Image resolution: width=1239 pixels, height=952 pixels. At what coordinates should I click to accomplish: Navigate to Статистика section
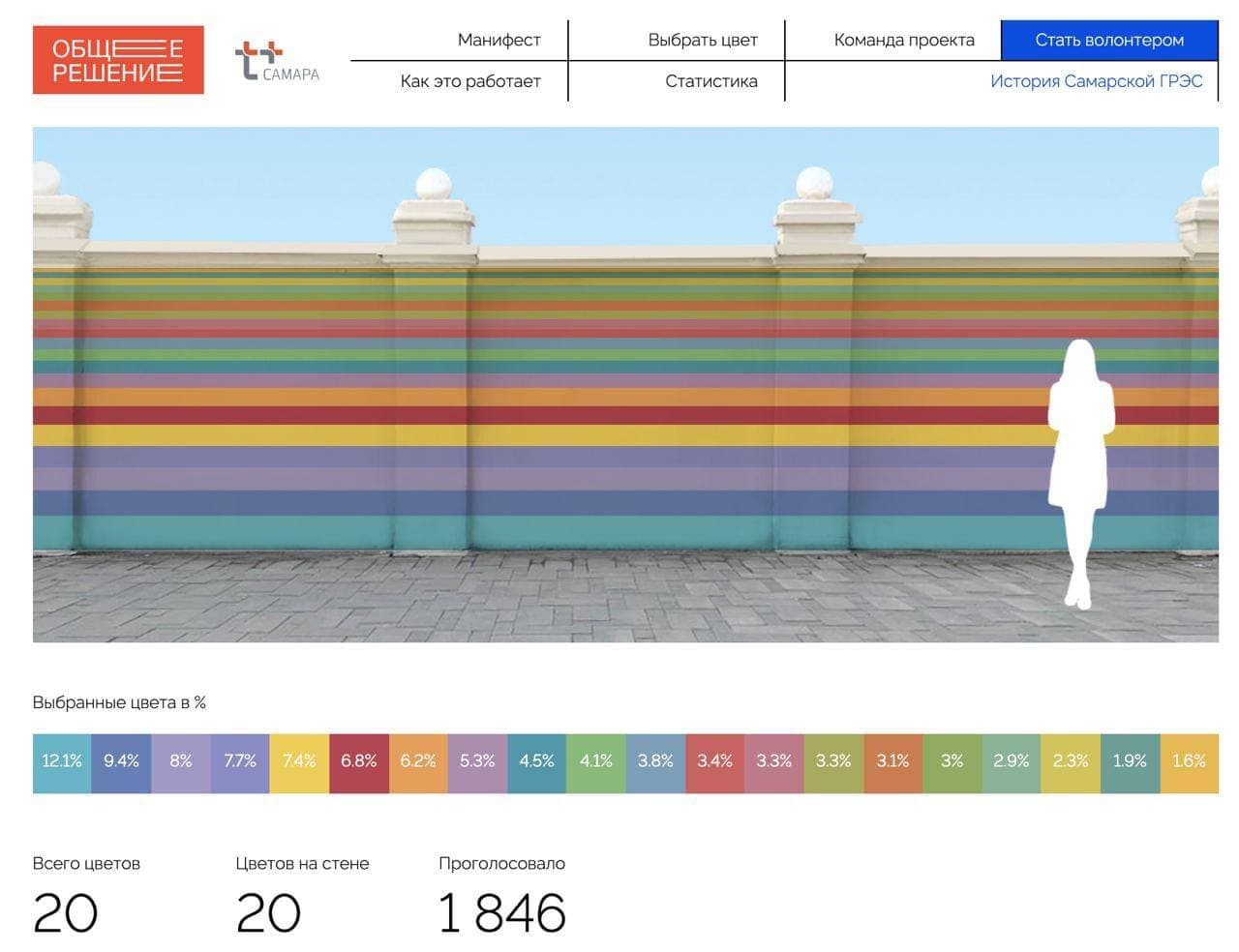click(x=710, y=81)
